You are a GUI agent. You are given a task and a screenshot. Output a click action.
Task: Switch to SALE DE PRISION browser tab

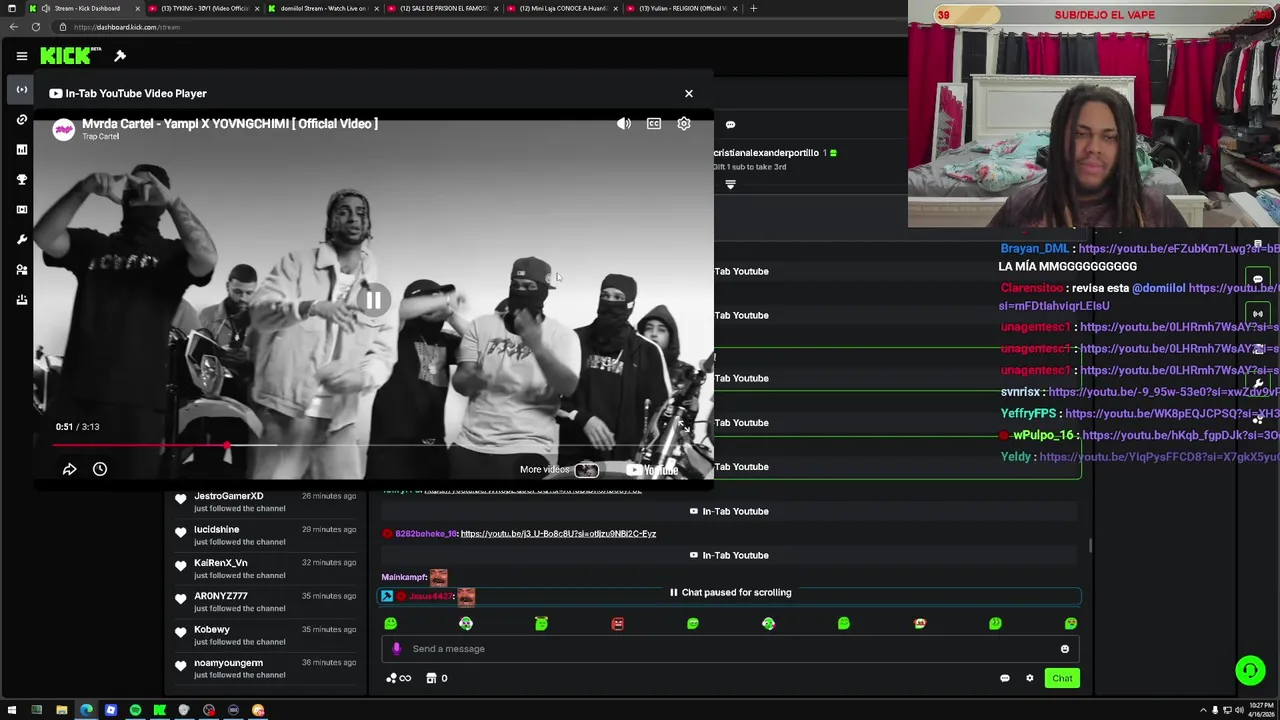(443, 8)
